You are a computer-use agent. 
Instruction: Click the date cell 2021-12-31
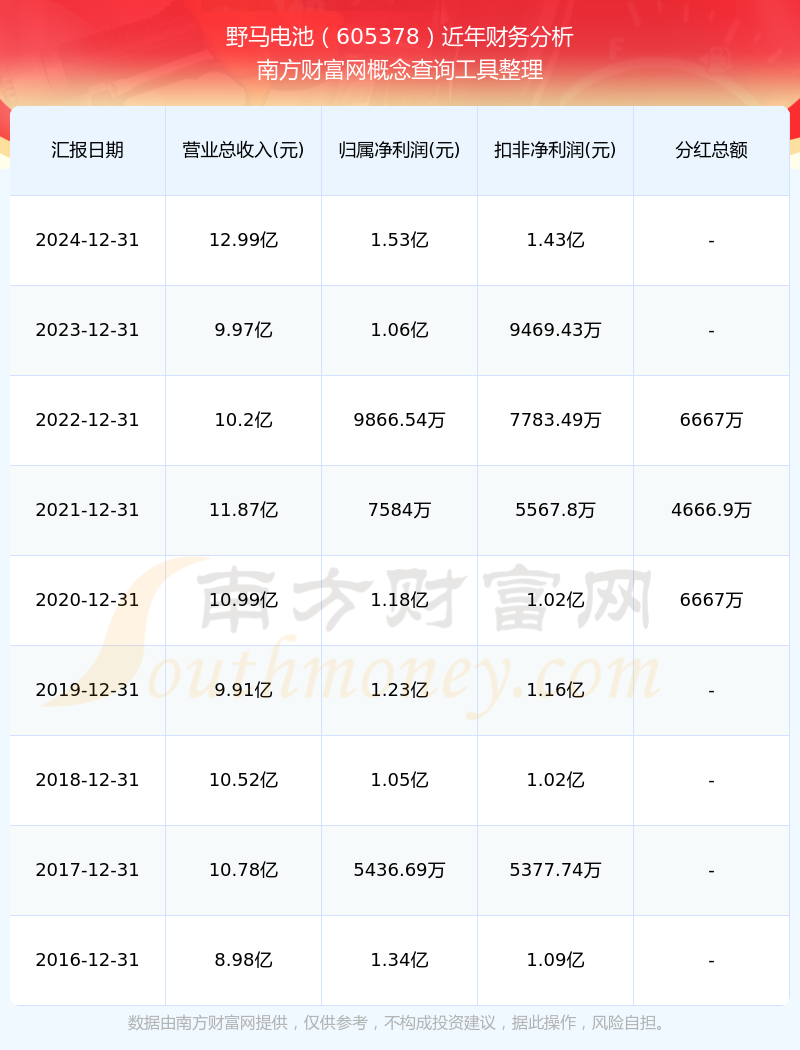click(x=88, y=510)
